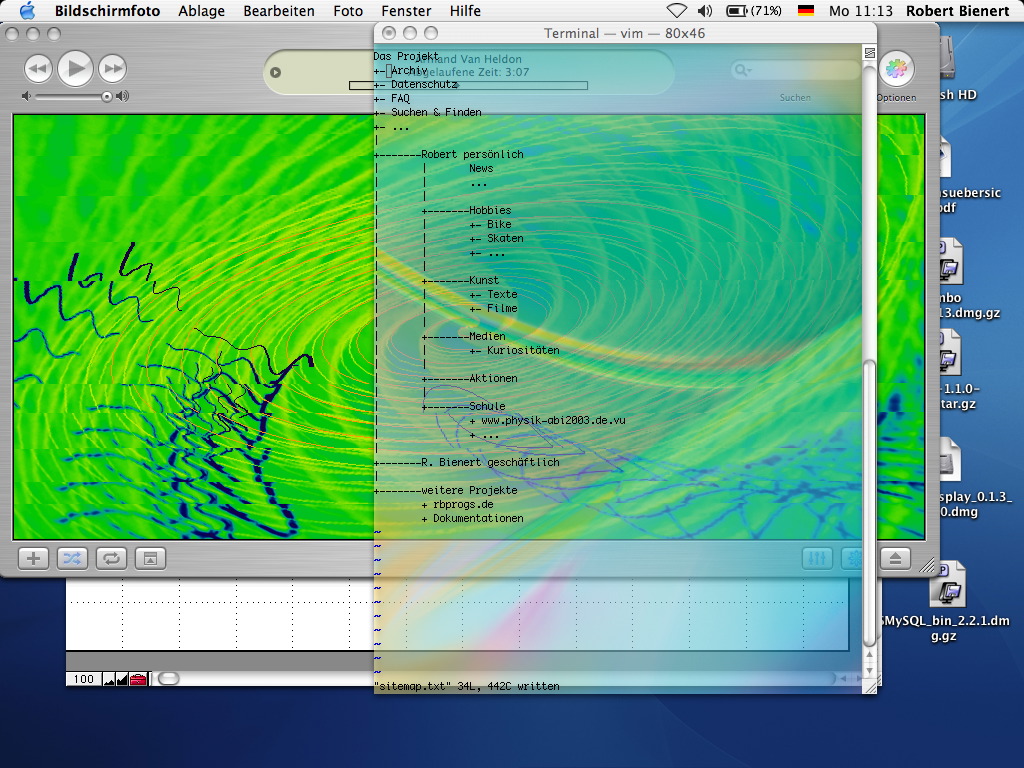Screen dimensions: 1024x768
Task: Seek within the iTunes track progress bar
Action: (x=468, y=86)
